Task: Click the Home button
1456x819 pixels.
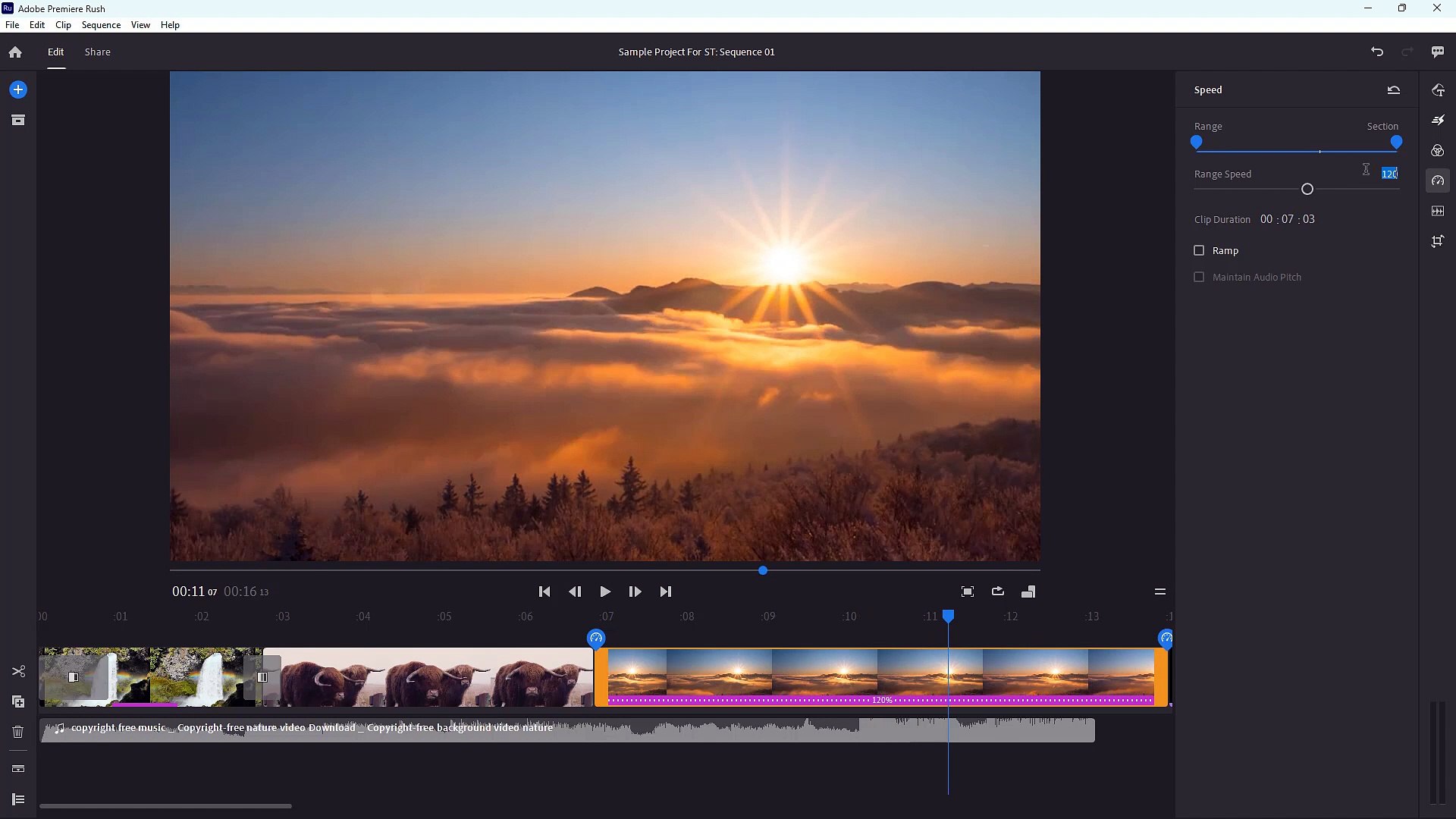Action: click(x=15, y=52)
